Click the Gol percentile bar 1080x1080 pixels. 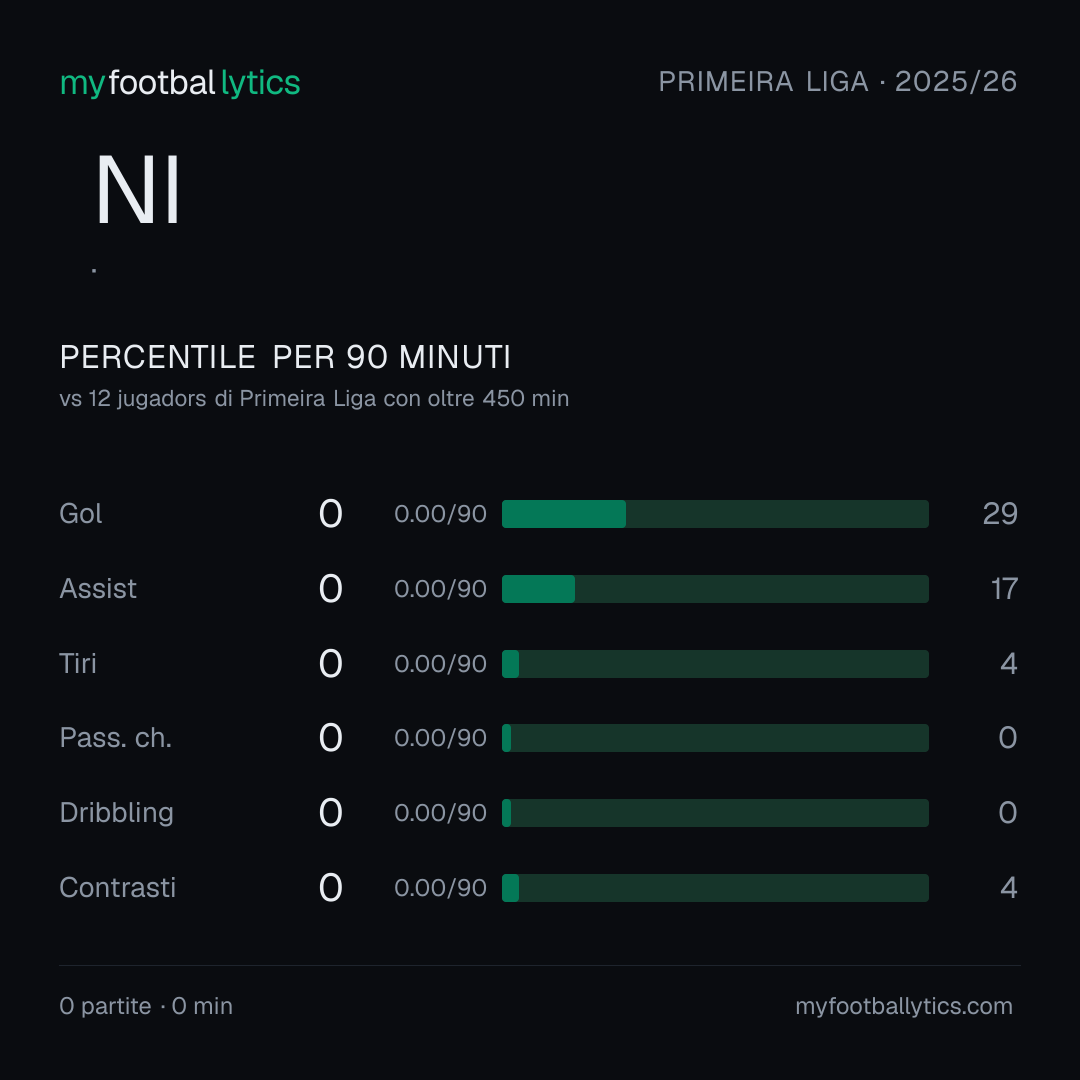point(715,514)
